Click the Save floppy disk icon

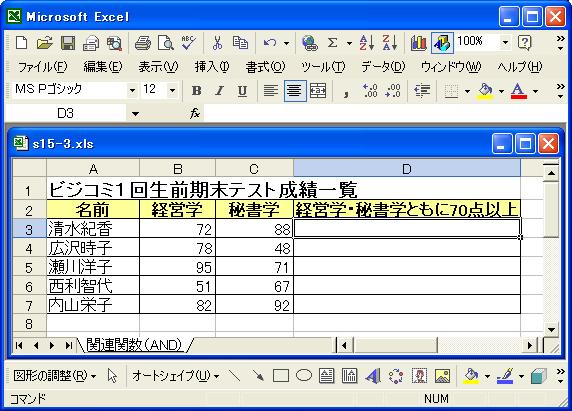click(x=68, y=43)
